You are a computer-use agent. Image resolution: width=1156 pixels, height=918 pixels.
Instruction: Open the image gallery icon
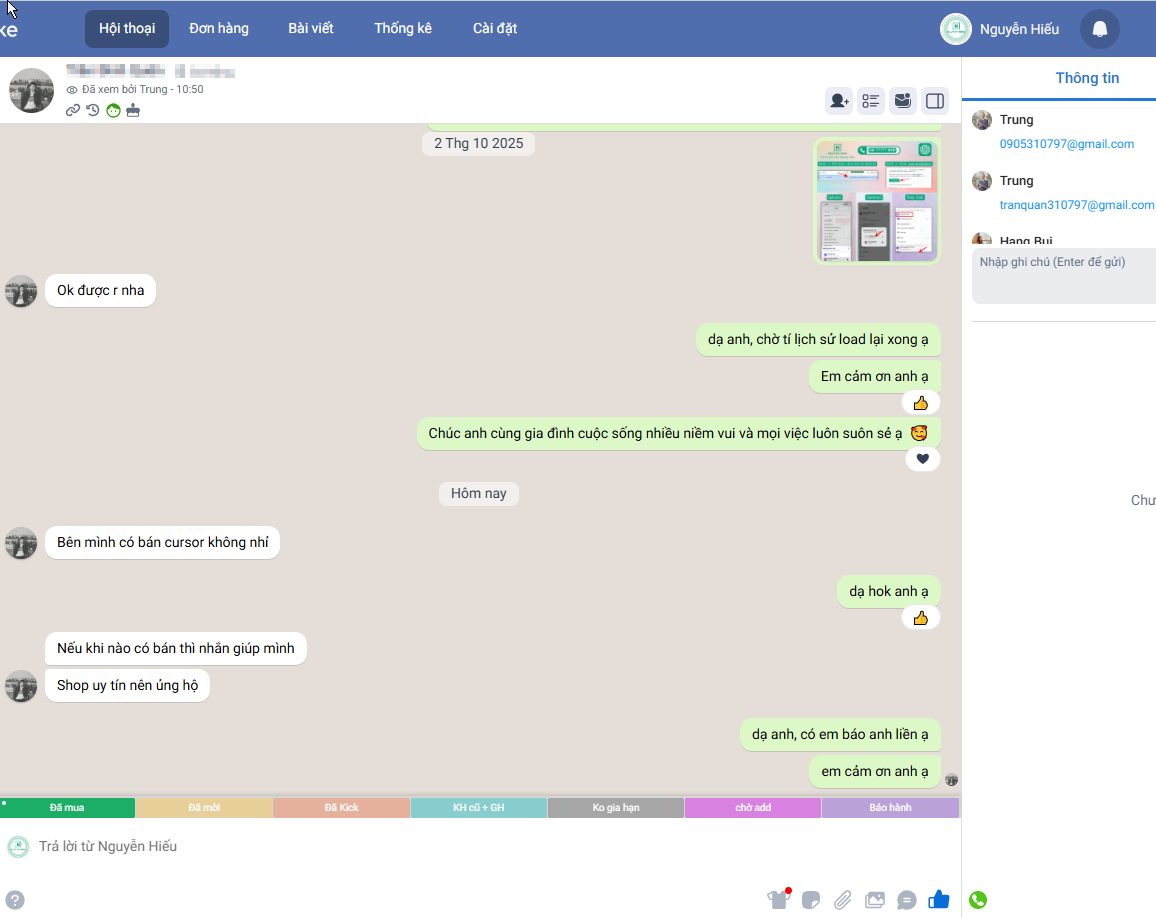pyautogui.click(x=875, y=899)
